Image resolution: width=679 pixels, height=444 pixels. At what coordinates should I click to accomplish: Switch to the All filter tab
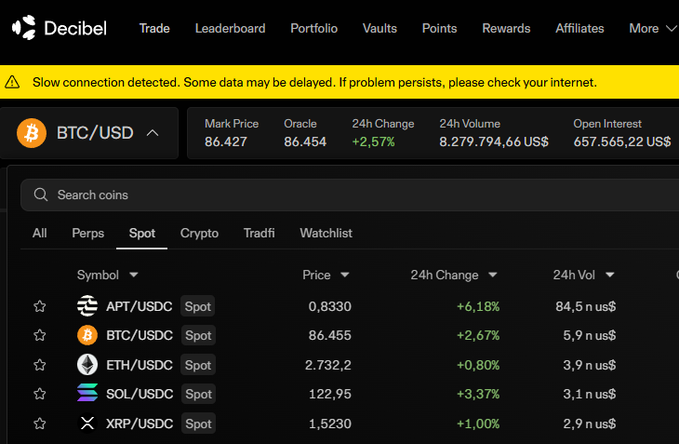point(39,233)
